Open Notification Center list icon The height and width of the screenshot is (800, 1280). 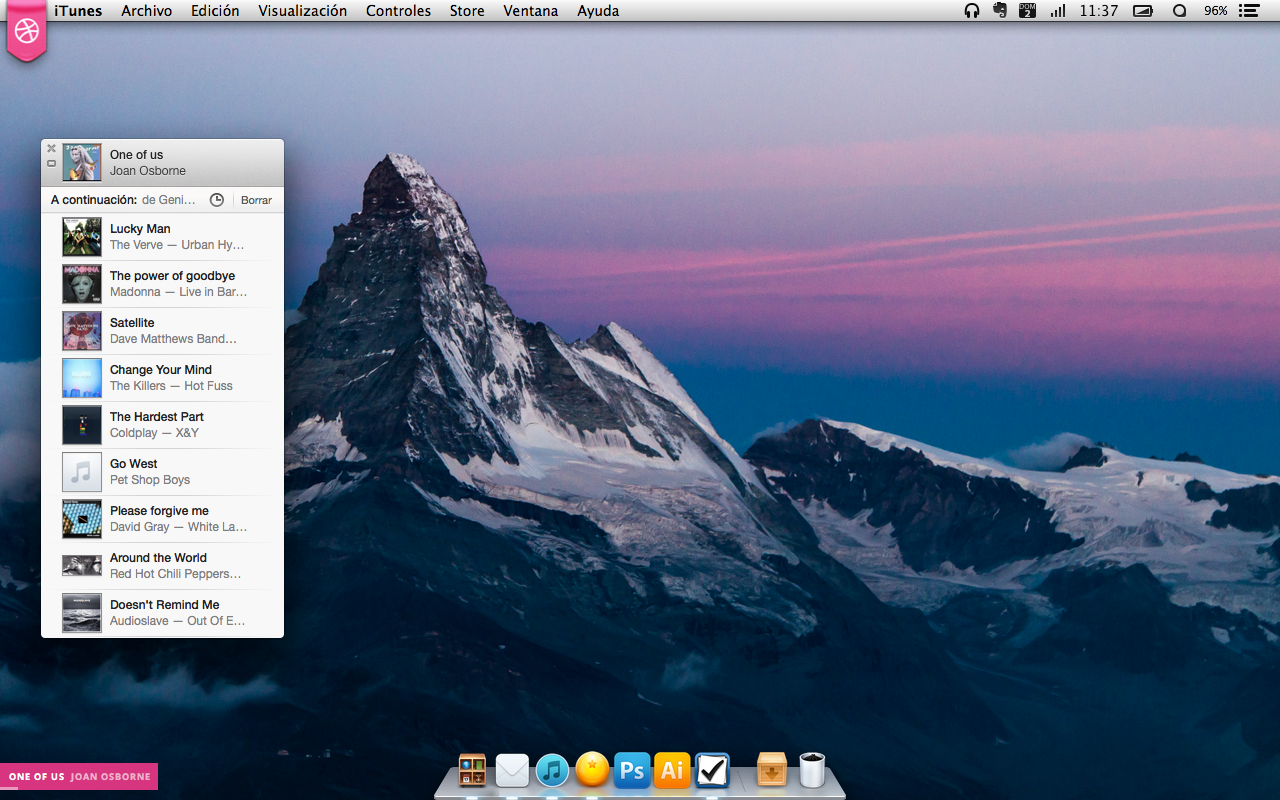click(x=1248, y=11)
